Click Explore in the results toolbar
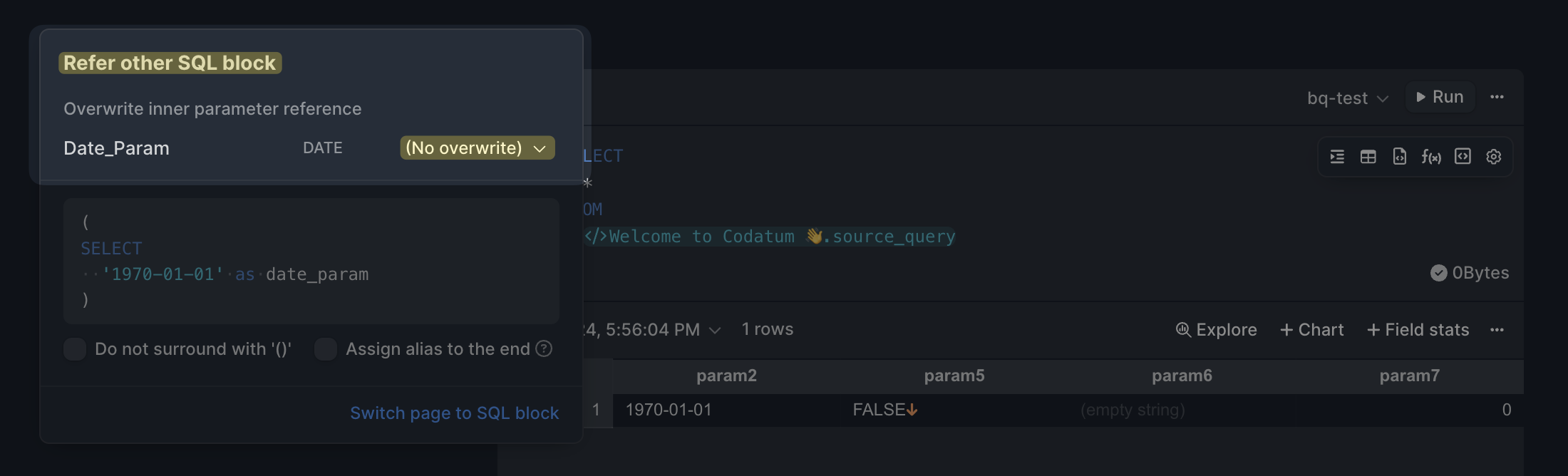The height and width of the screenshot is (476, 1568). click(x=1216, y=330)
